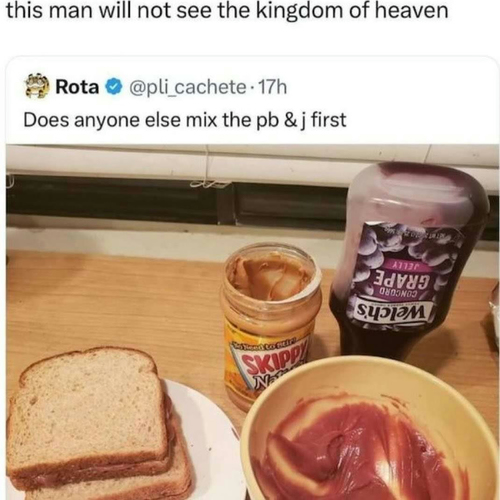
Task: Click the upside-down Welch's logo on the bottle
Action: [394, 311]
